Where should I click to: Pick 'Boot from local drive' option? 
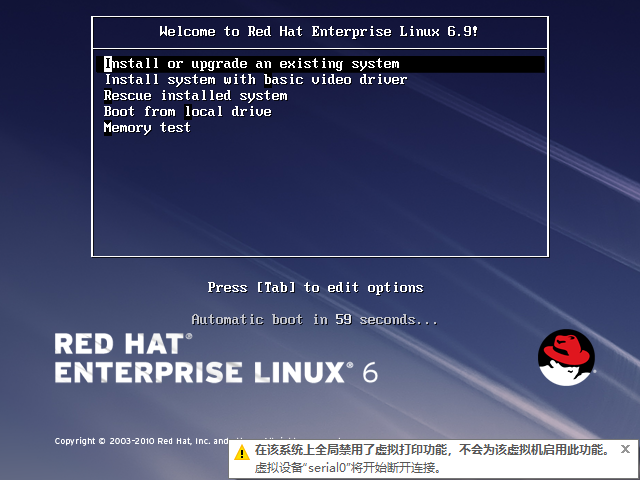point(187,111)
